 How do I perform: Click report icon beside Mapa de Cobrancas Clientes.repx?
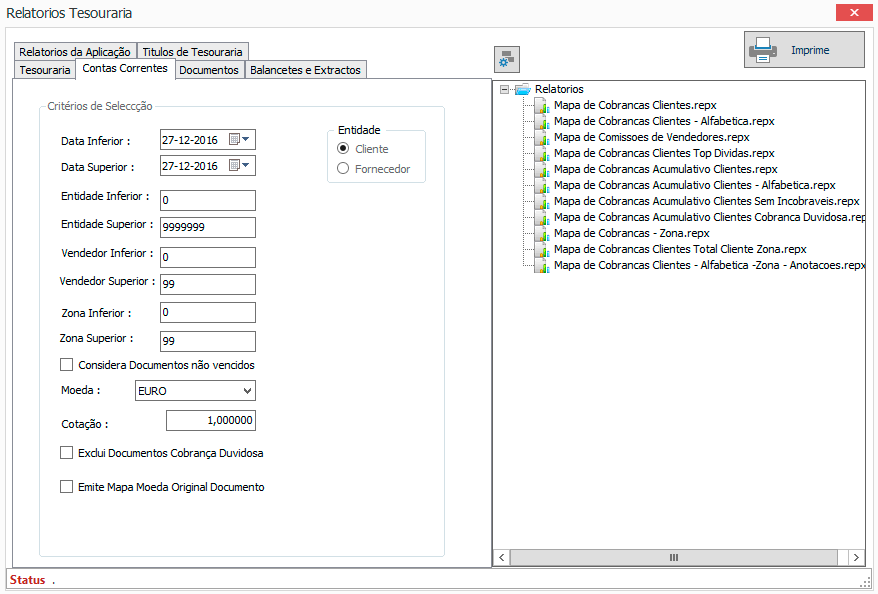541,105
